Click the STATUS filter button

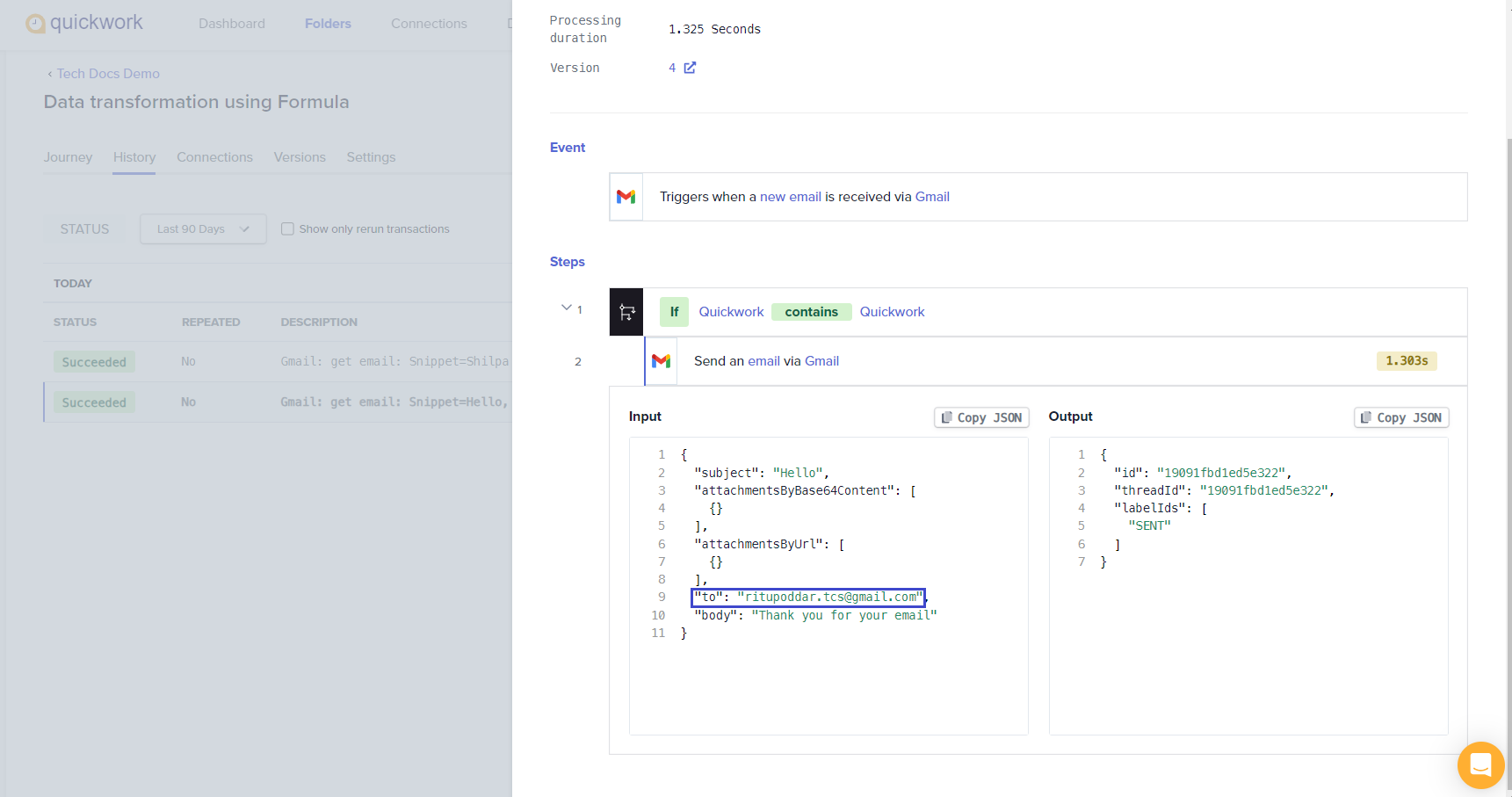click(x=85, y=229)
